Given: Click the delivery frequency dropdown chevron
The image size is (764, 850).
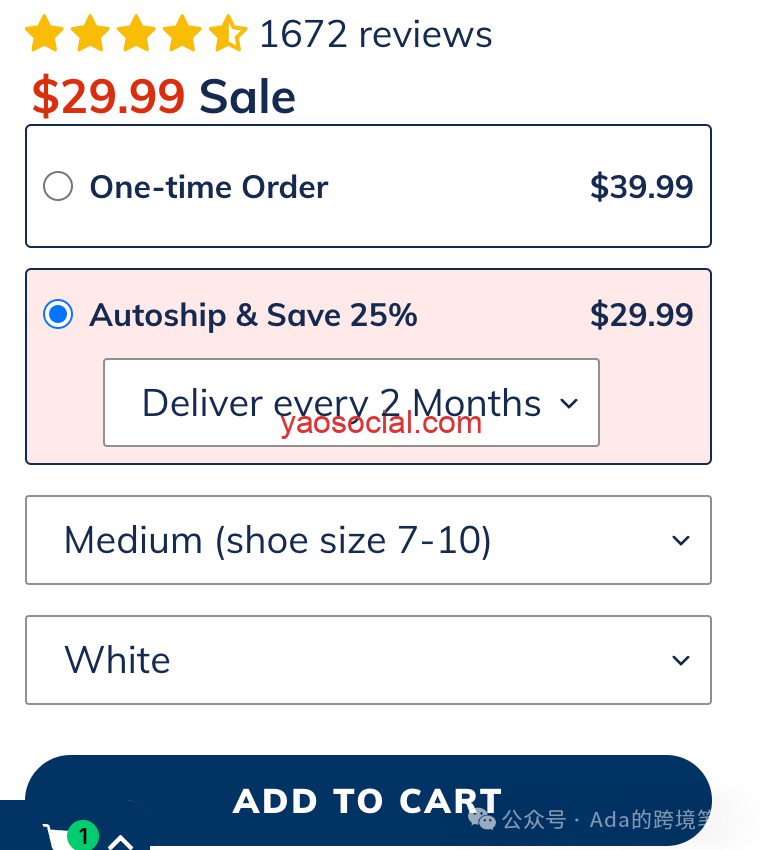Looking at the screenshot, I should point(569,403).
